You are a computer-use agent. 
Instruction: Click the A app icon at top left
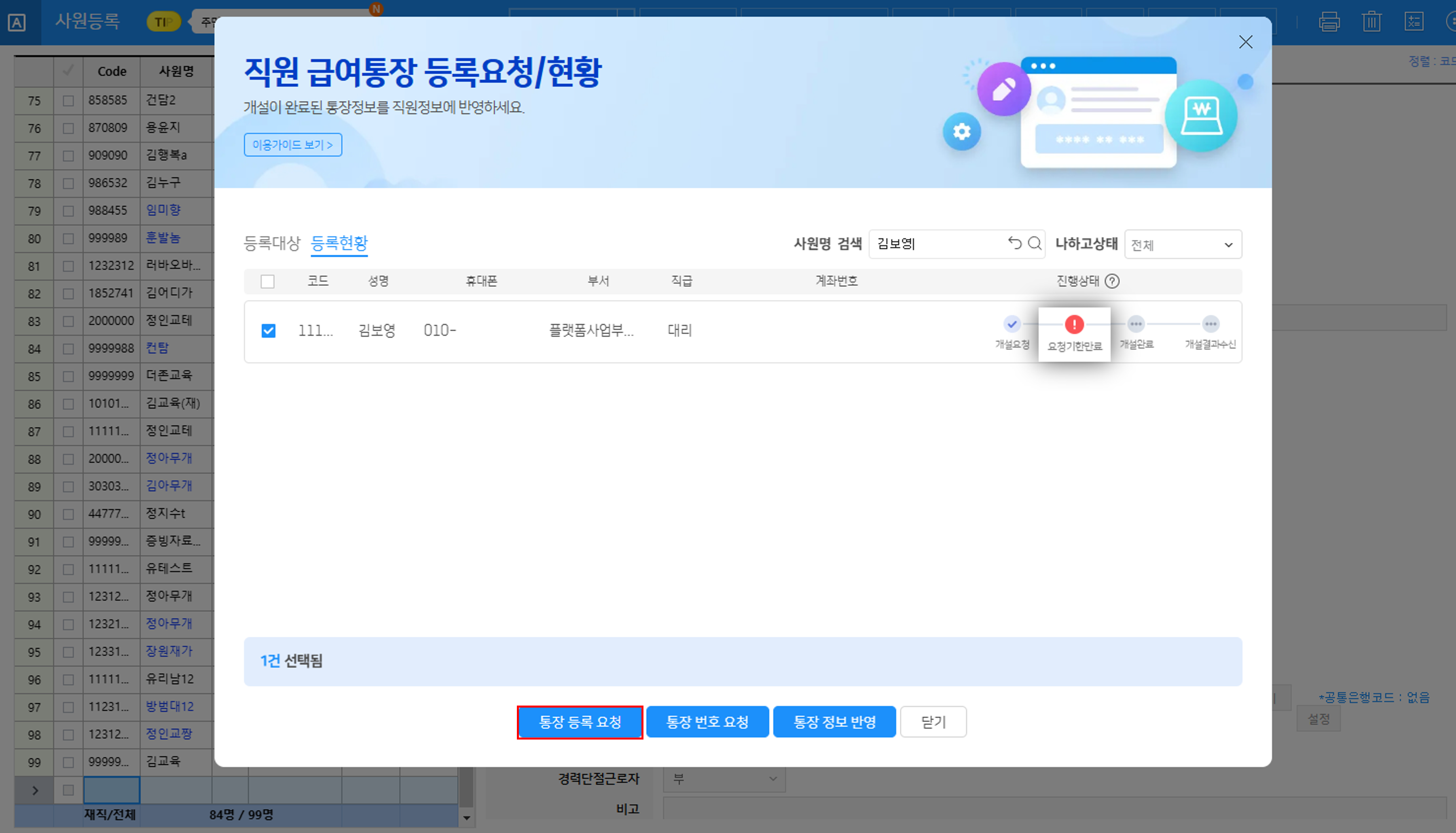click(x=17, y=23)
